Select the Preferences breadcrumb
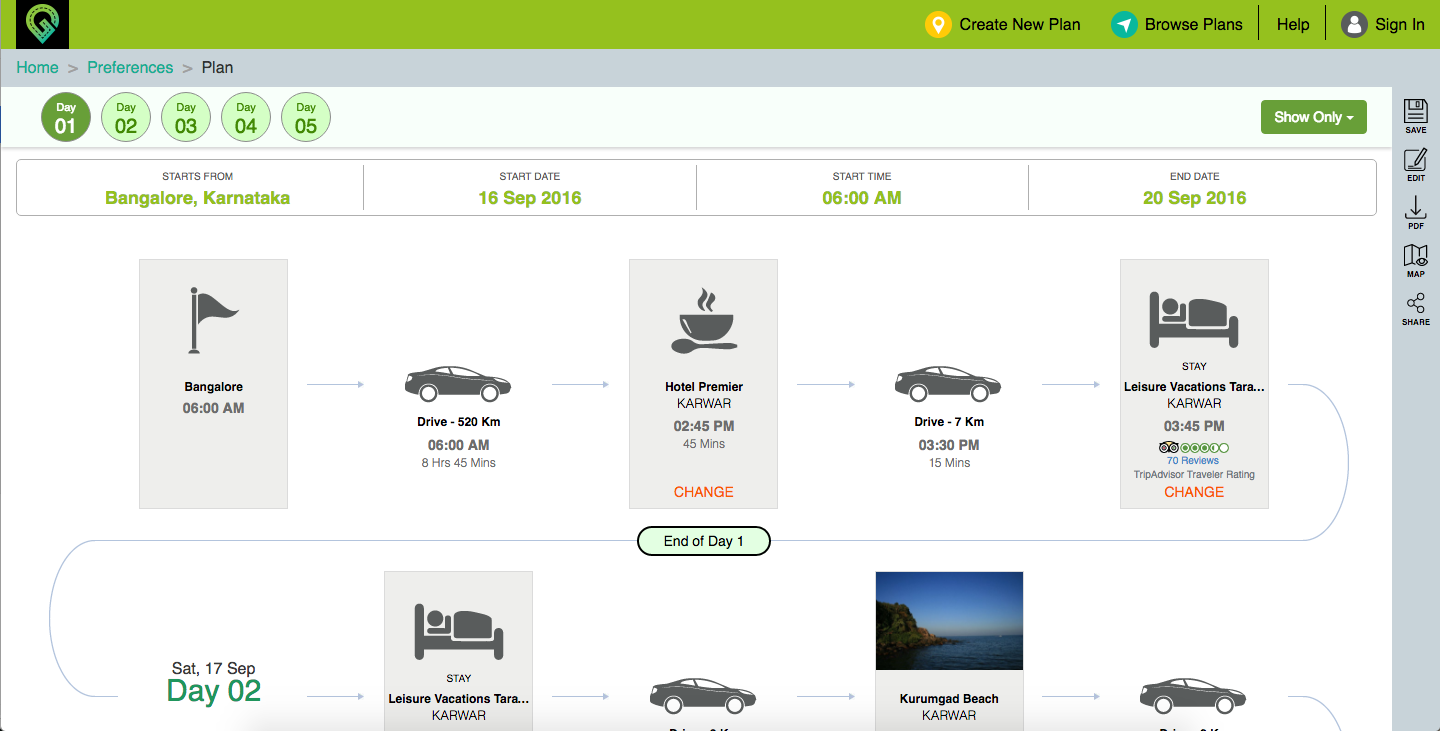The width and height of the screenshot is (1440, 731). [x=130, y=67]
